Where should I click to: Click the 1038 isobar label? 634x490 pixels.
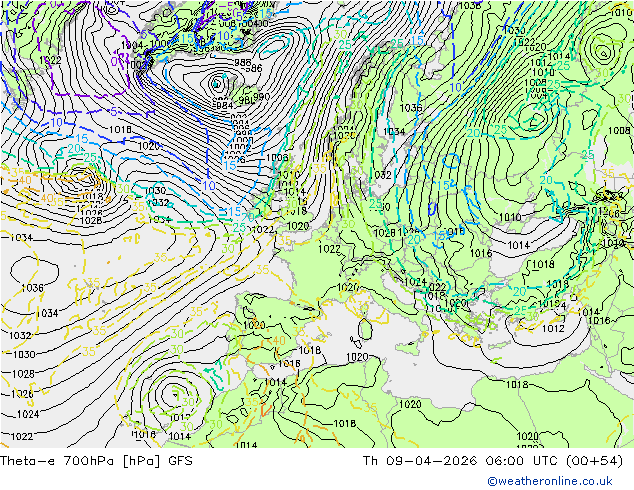470,5
